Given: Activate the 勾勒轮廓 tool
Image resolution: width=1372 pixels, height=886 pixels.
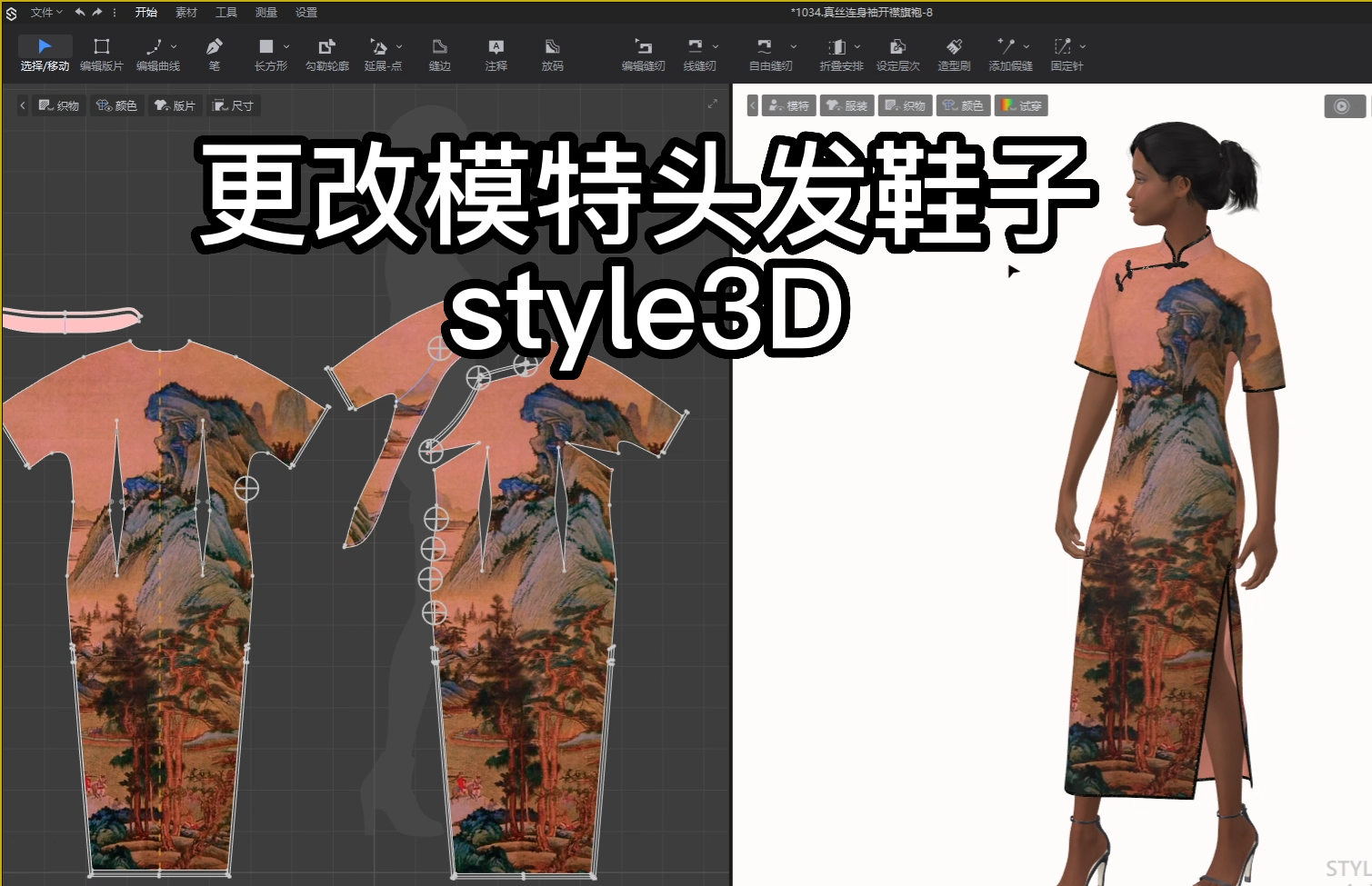Looking at the screenshot, I should [327, 55].
